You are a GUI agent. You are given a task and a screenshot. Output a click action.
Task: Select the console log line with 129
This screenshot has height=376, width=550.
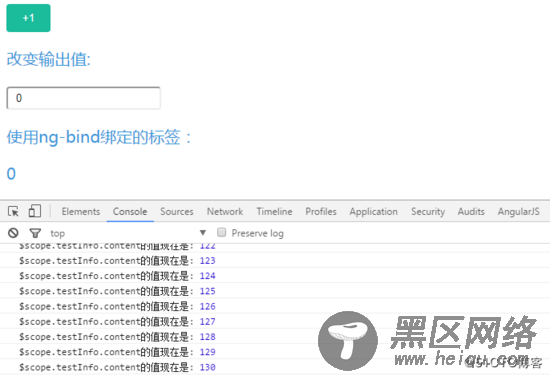(x=275, y=352)
